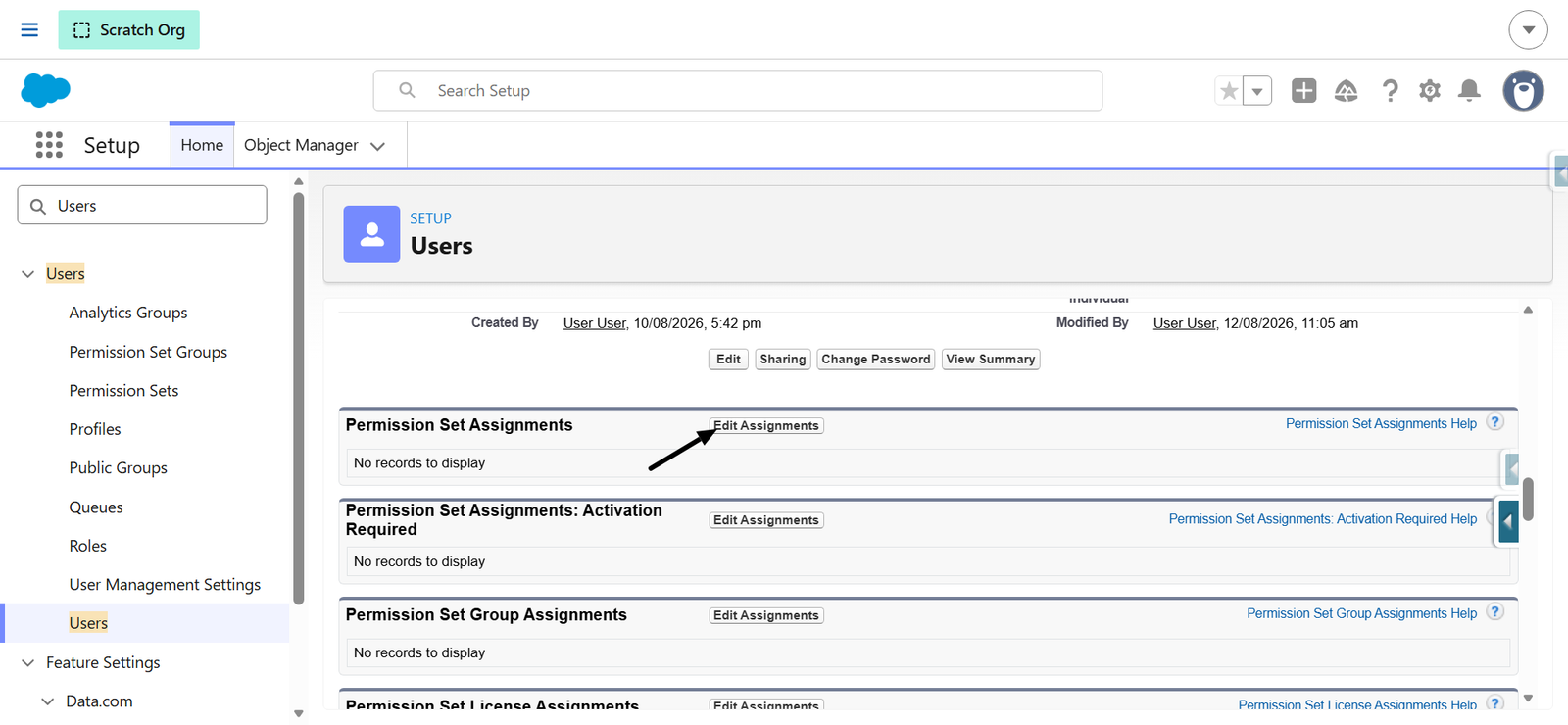This screenshot has width=1568, height=725.
Task: Switch to the Home tab
Action: (202, 145)
